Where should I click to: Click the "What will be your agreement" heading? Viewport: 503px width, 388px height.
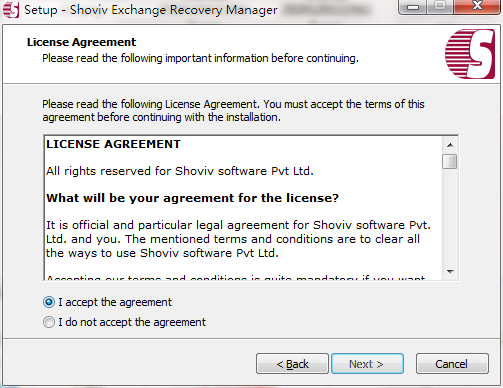(x=192, y=198)
